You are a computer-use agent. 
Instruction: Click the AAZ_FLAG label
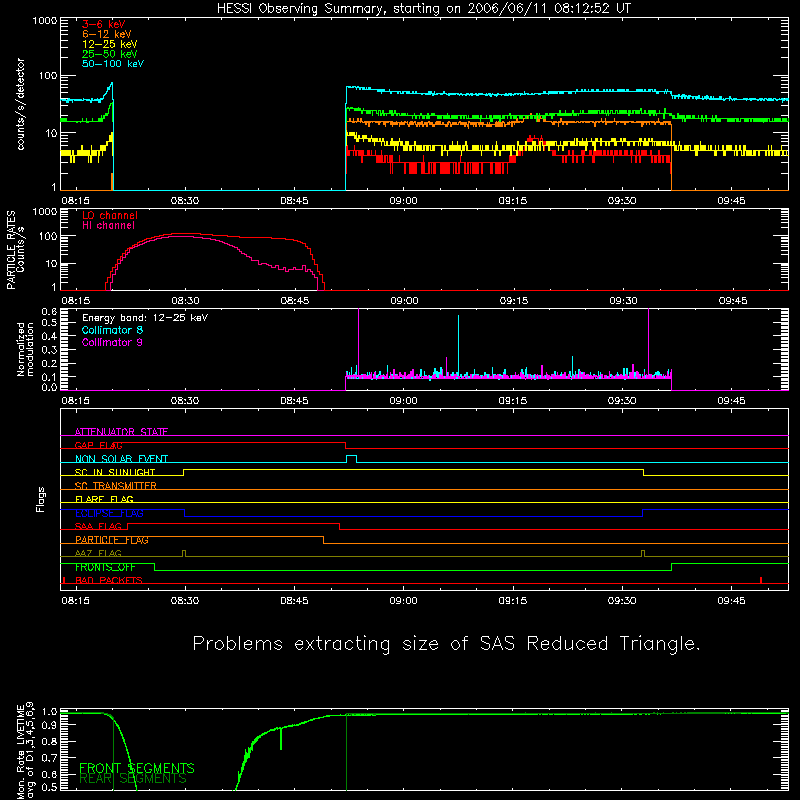click(x=98, y=553)
